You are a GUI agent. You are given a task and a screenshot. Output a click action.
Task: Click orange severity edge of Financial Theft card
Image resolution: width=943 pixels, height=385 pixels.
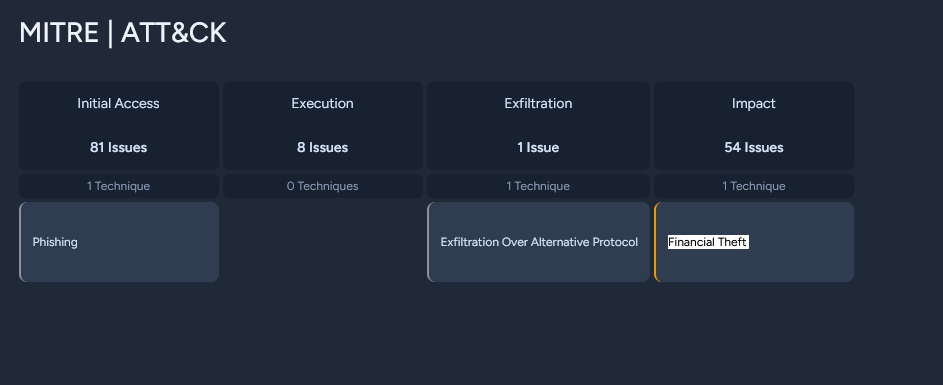pos(655,242)
